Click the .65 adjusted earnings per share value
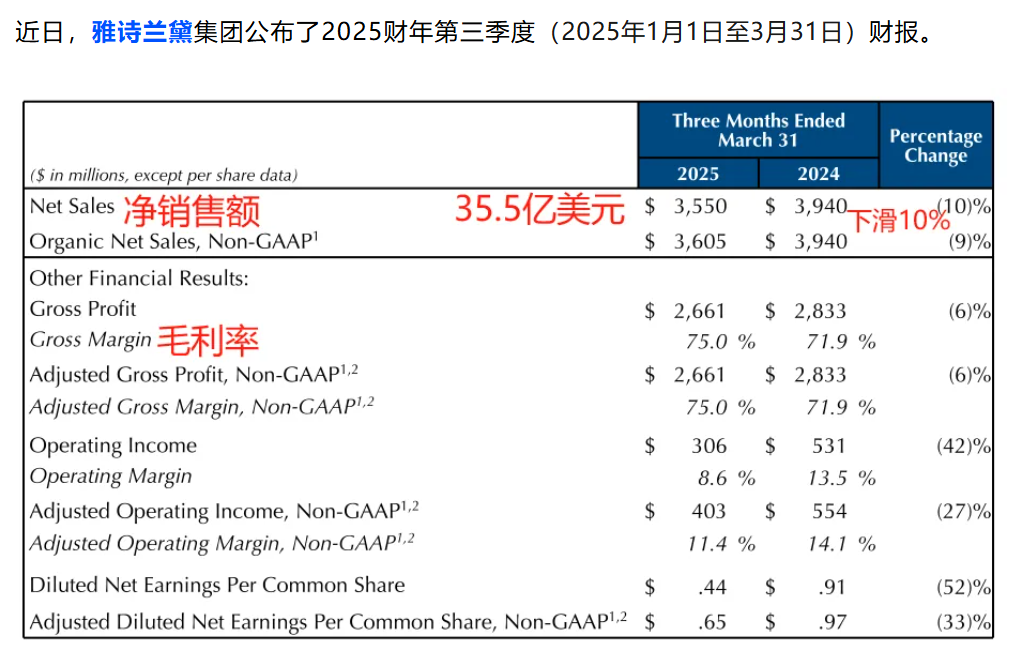The width and height of the screenshot is (1017, 669). click(711, 620)
